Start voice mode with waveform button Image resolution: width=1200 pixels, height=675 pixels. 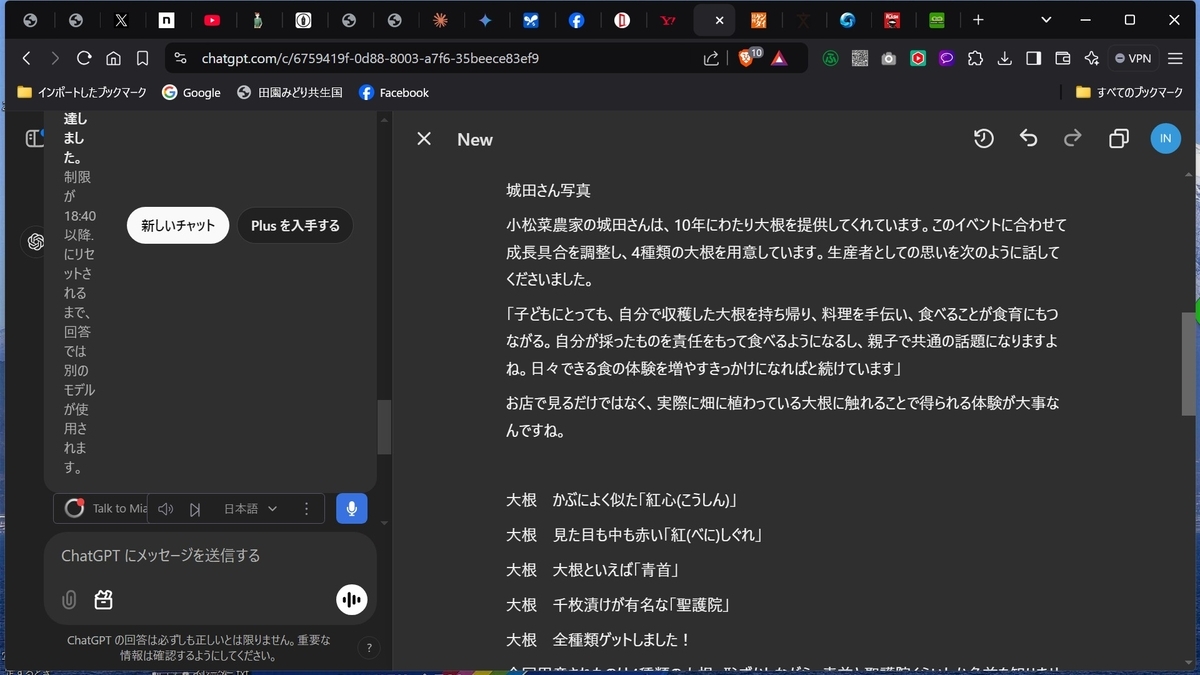pyautogui.click(x=351, y=600)
